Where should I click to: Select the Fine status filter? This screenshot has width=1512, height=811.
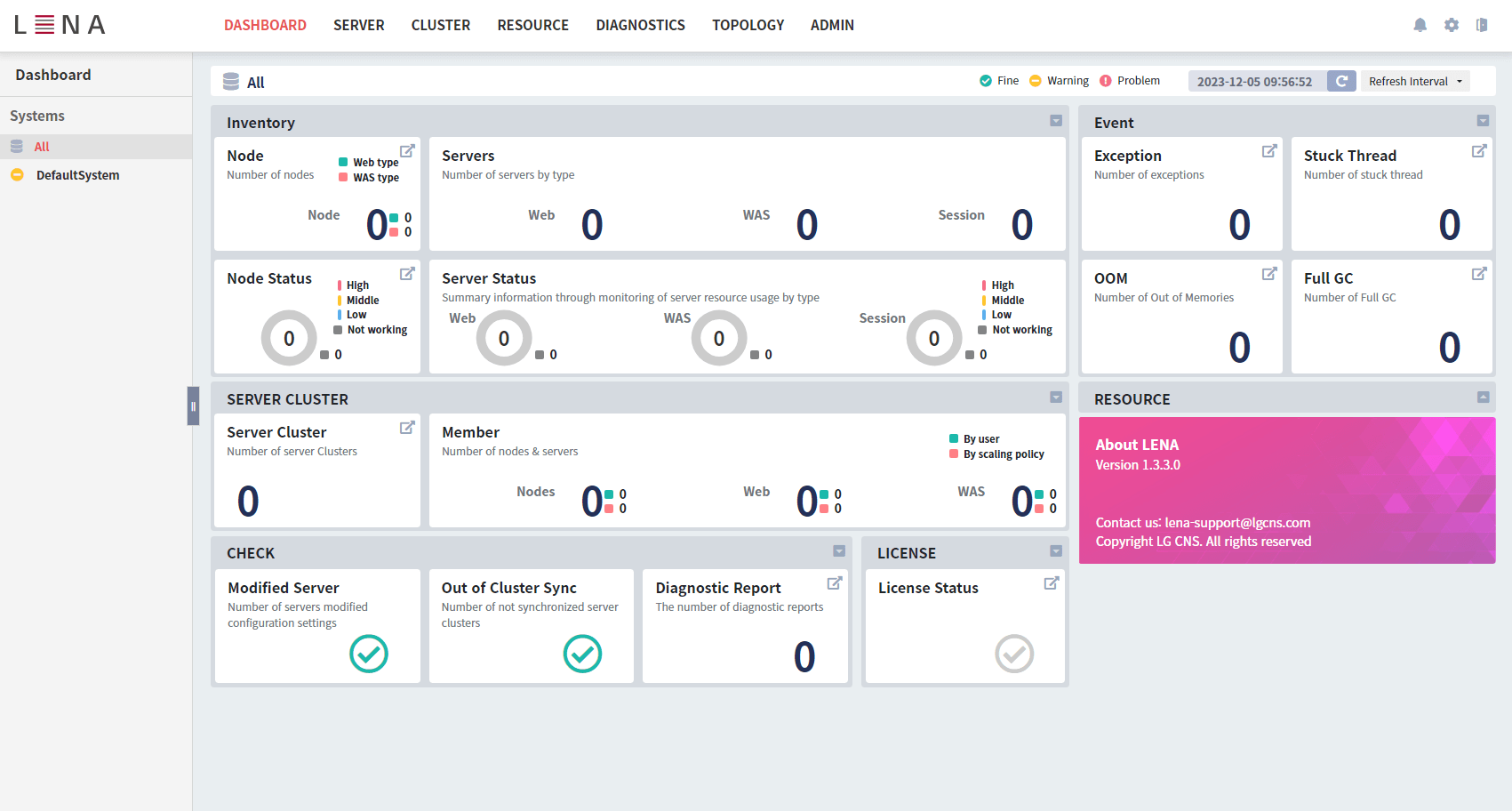point(999,80)
